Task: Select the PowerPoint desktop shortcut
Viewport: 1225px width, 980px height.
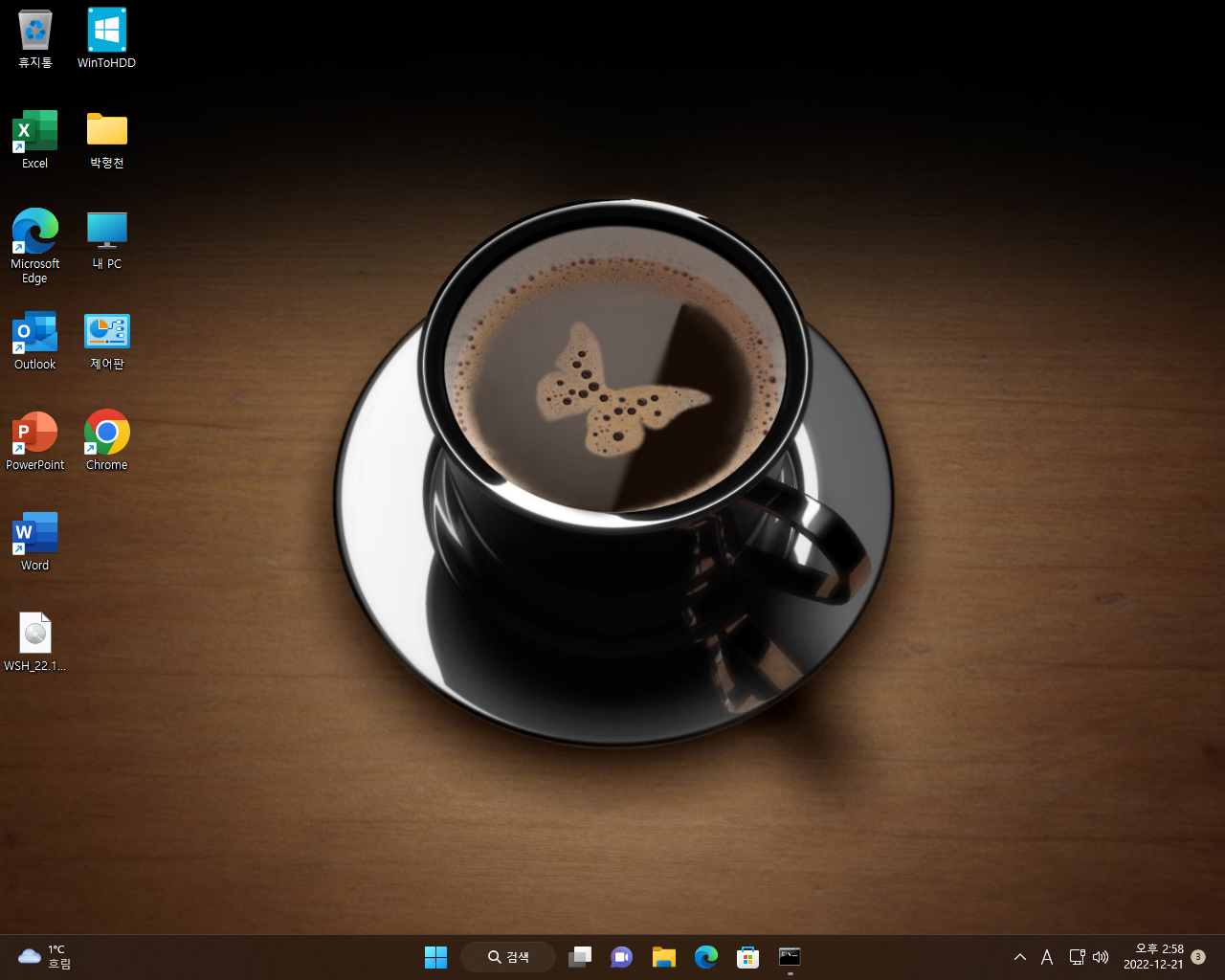Action: click(35, 441)
